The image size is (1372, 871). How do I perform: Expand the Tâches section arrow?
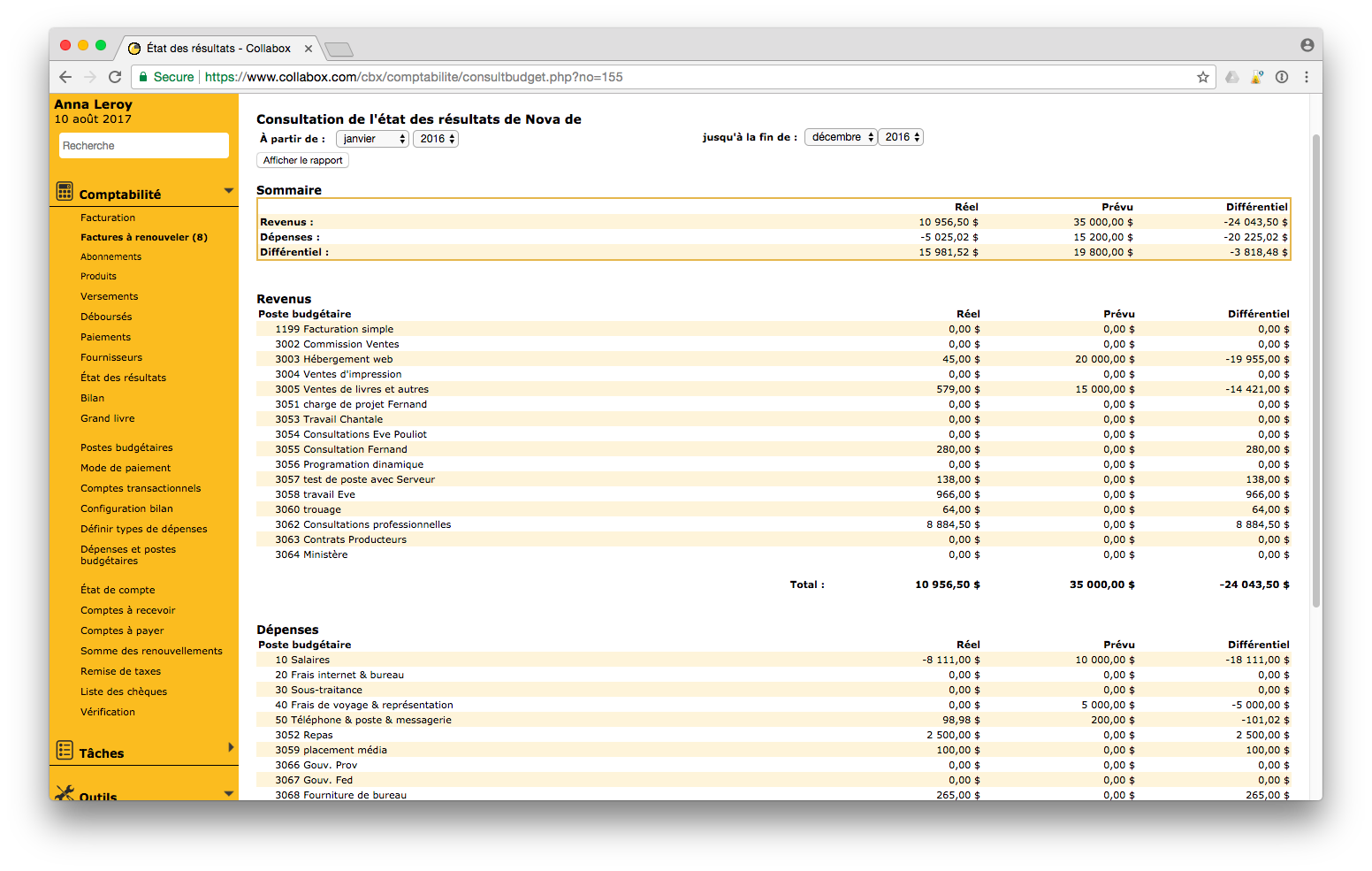(x=231, y=747)
